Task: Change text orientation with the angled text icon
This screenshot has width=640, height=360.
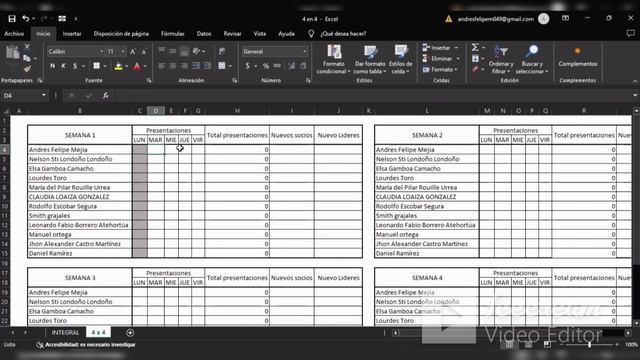Action: coord(196,51)
